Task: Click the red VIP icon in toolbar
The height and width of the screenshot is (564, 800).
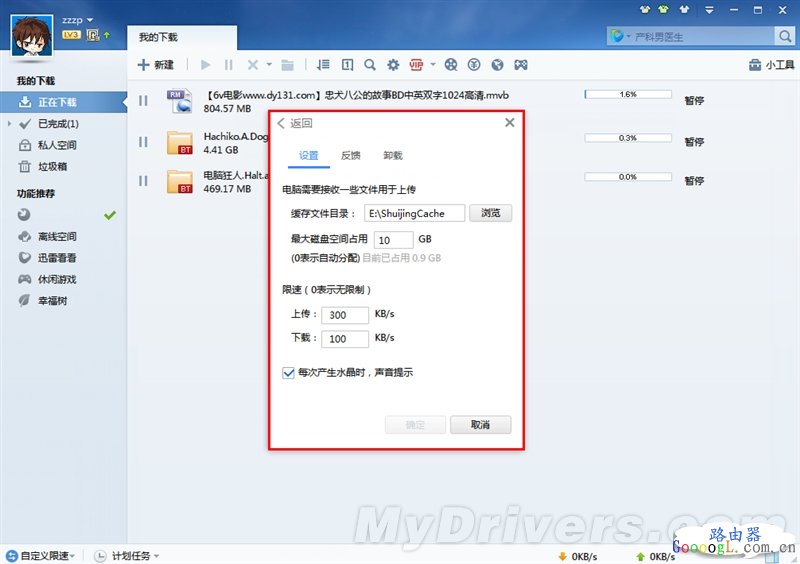Action: click(416, 65)
